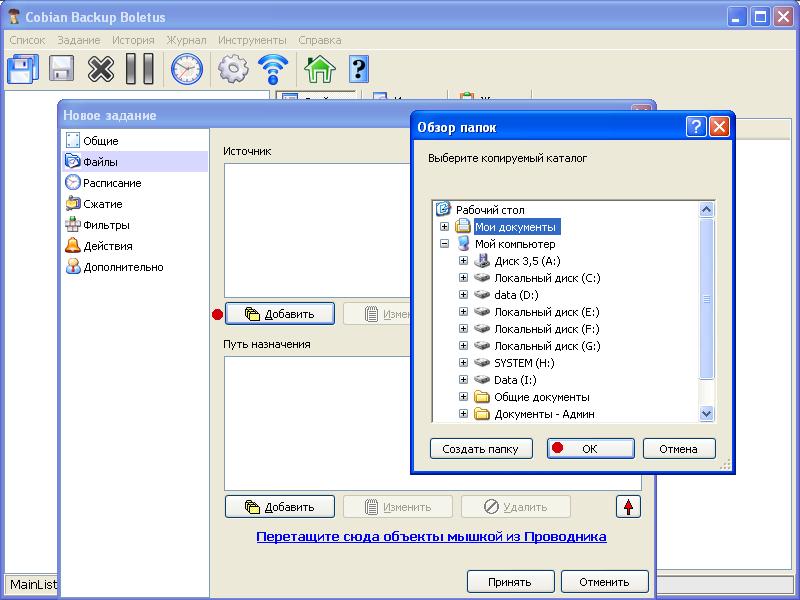800x600 pixels.
Task: Click Отменить button
Action: pyautogui.click(x=605, y=582)
